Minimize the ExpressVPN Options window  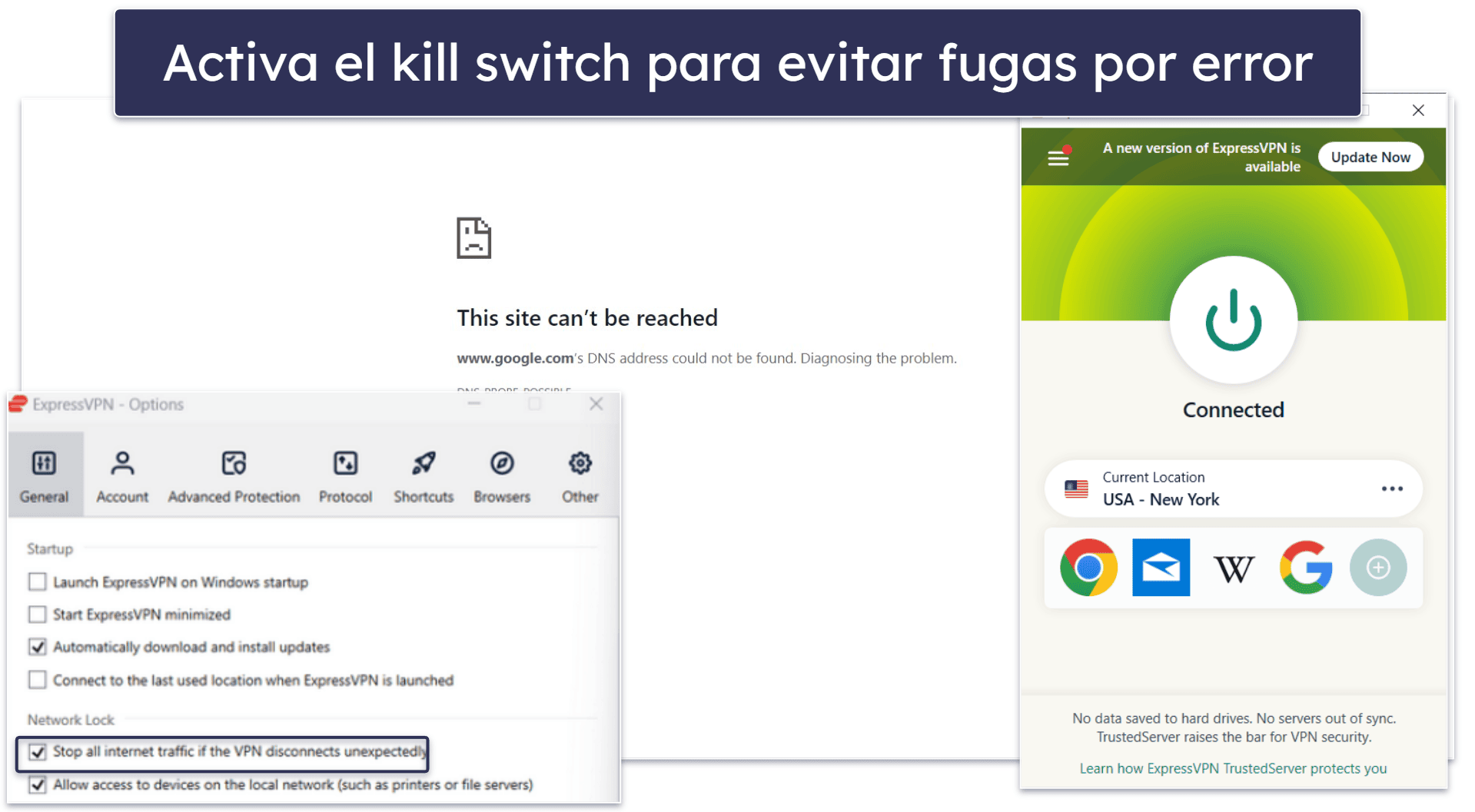473,404
